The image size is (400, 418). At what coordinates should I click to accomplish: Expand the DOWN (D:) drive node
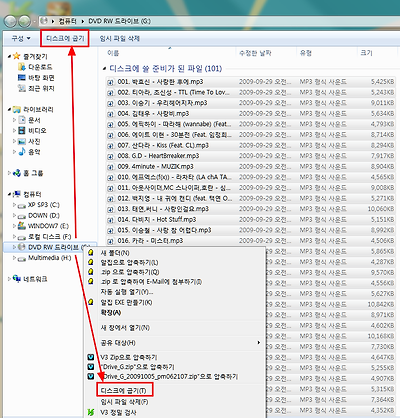pos(14,215)
